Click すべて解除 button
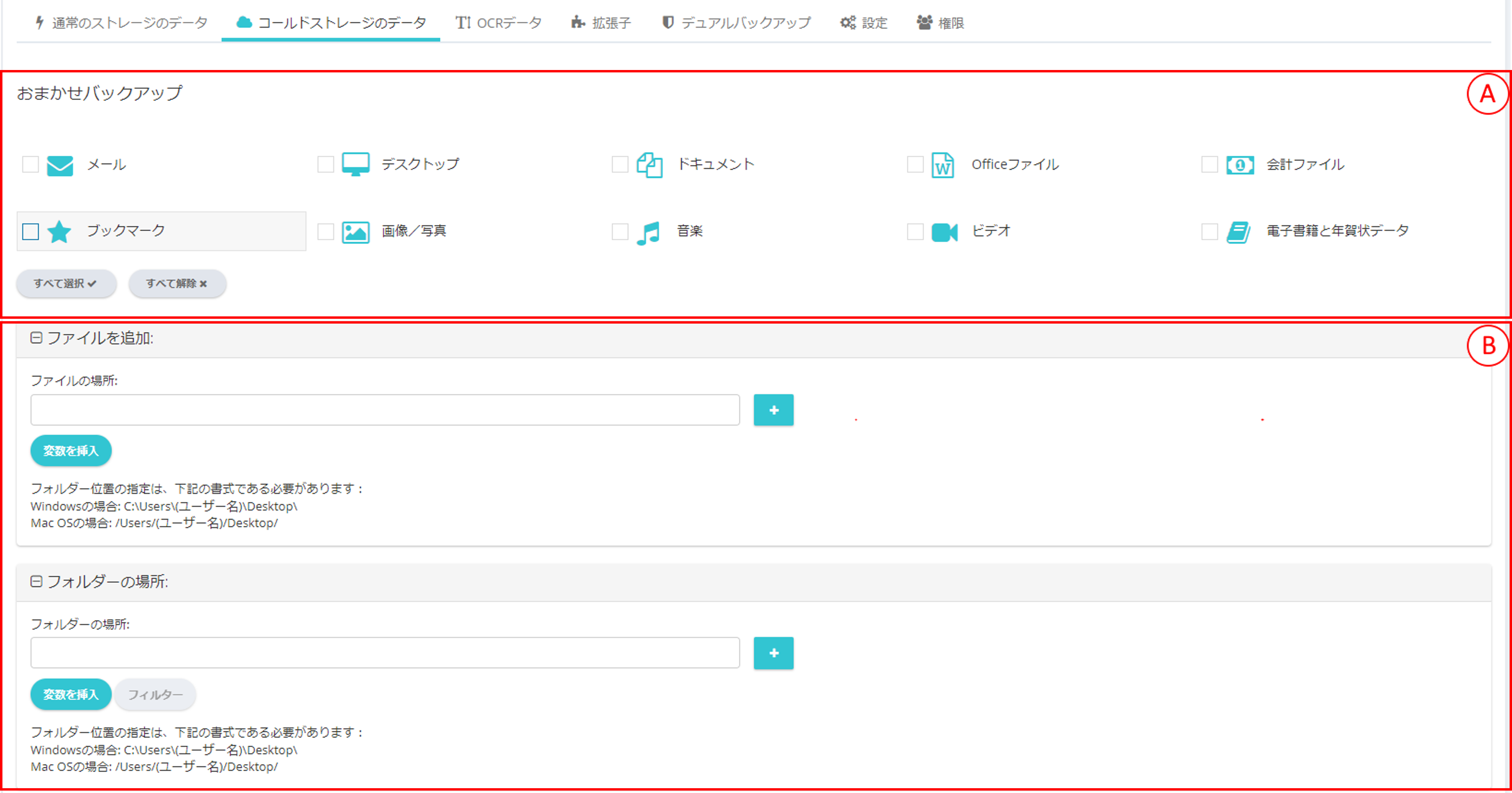This screenshot has width=1512, height=793. 177,283
